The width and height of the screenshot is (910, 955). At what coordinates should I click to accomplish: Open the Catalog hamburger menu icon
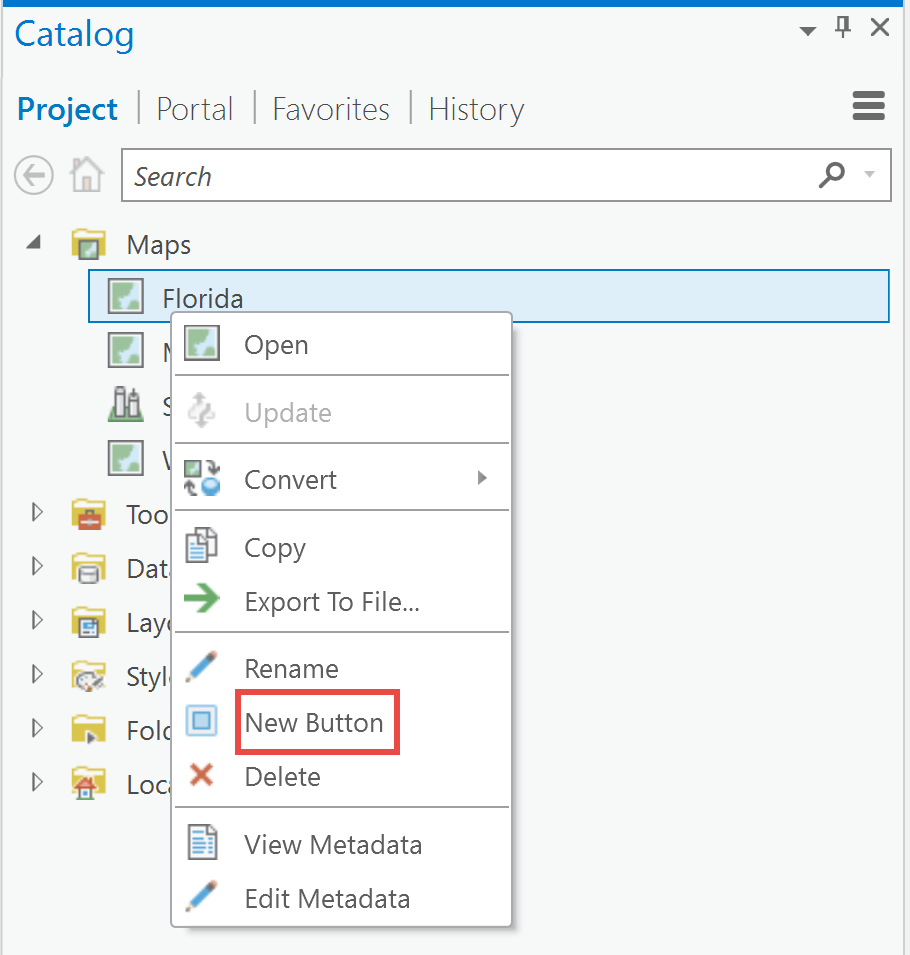[868, 105]
